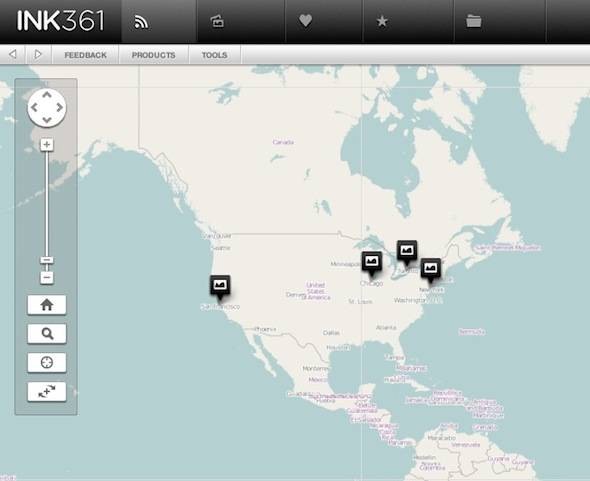Open the photo marker at New York
This screenshot has width=590, height=481.
pyautogui.click(x=430, y=269)
